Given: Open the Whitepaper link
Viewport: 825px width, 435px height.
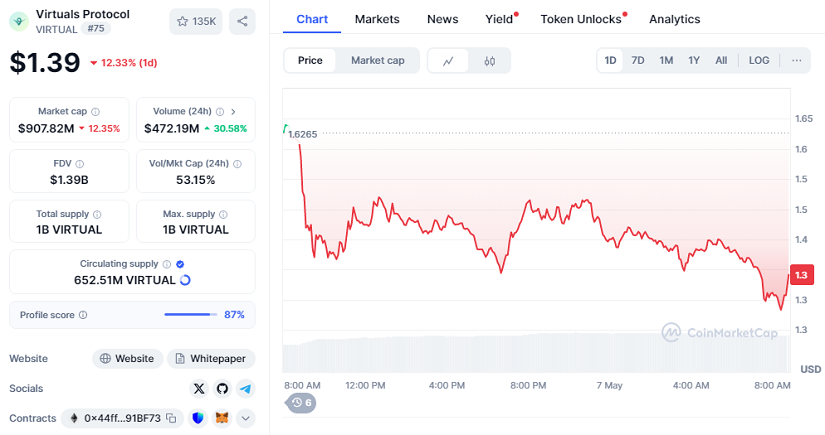Looking at the screenshot, I should click(x=211, y=358).
